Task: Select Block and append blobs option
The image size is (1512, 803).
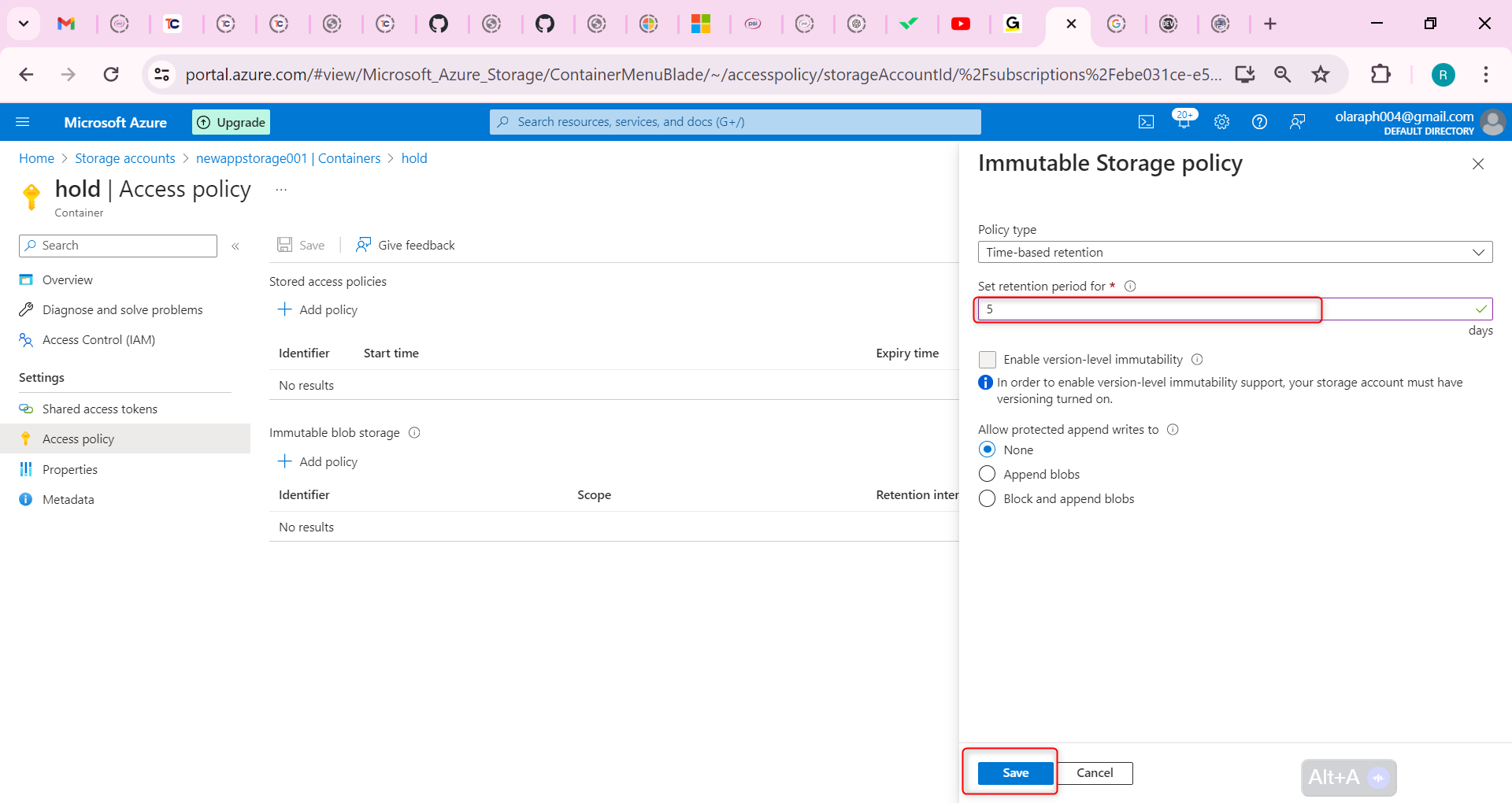Action: [987, 498]
